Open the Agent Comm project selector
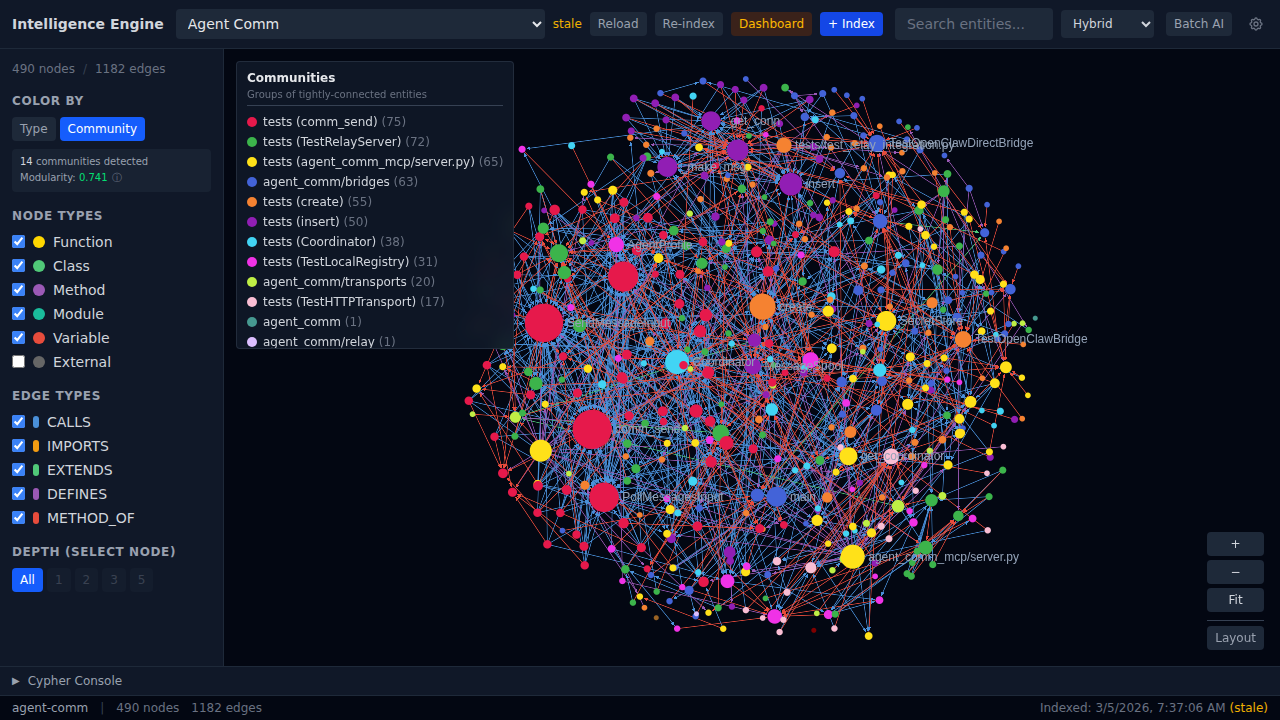Image resolution: width=1280 pixels, height=720 pixels. 361,23
